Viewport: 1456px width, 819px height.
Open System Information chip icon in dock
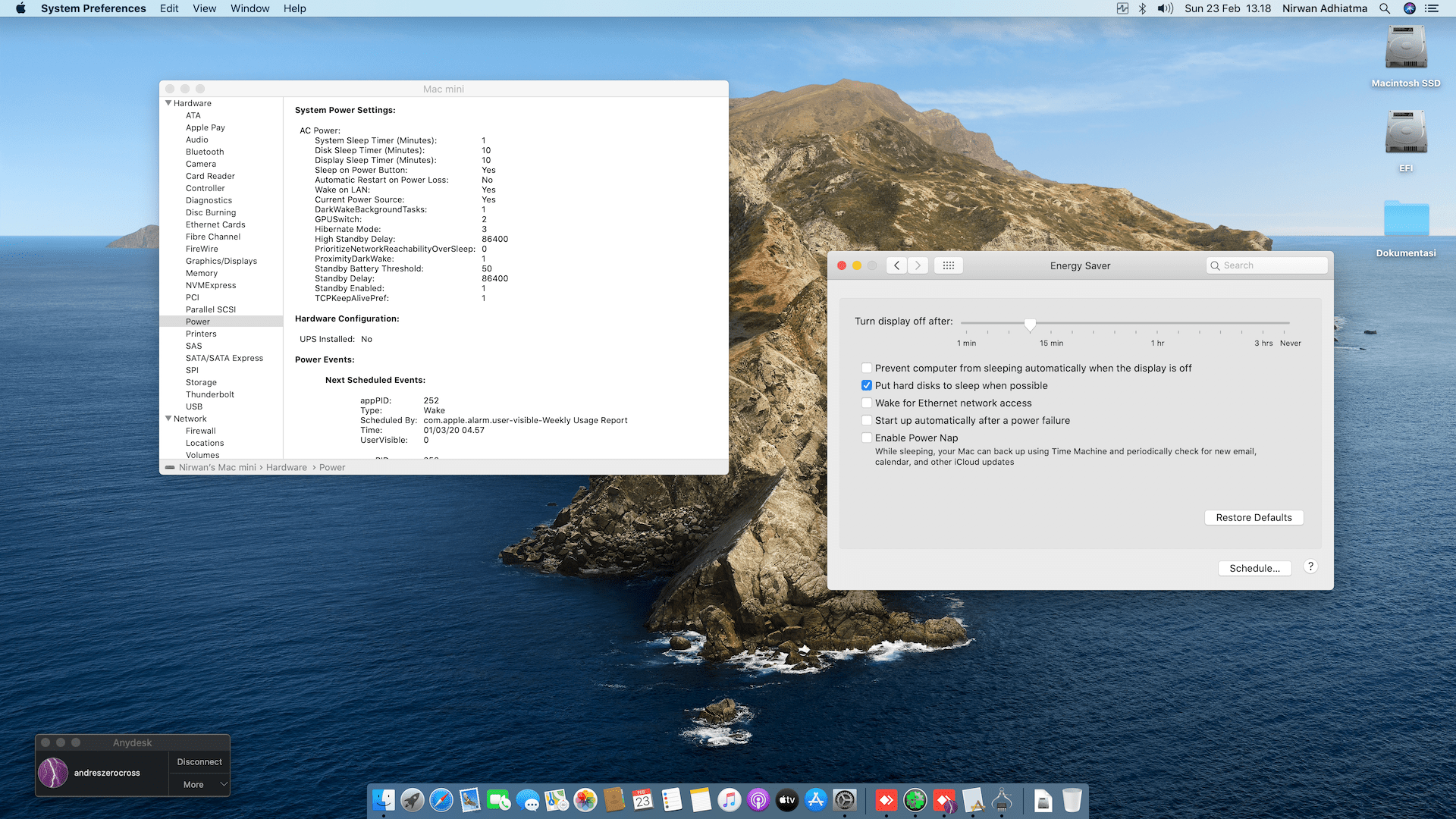pyautogui.click(x=1002, y=800)
